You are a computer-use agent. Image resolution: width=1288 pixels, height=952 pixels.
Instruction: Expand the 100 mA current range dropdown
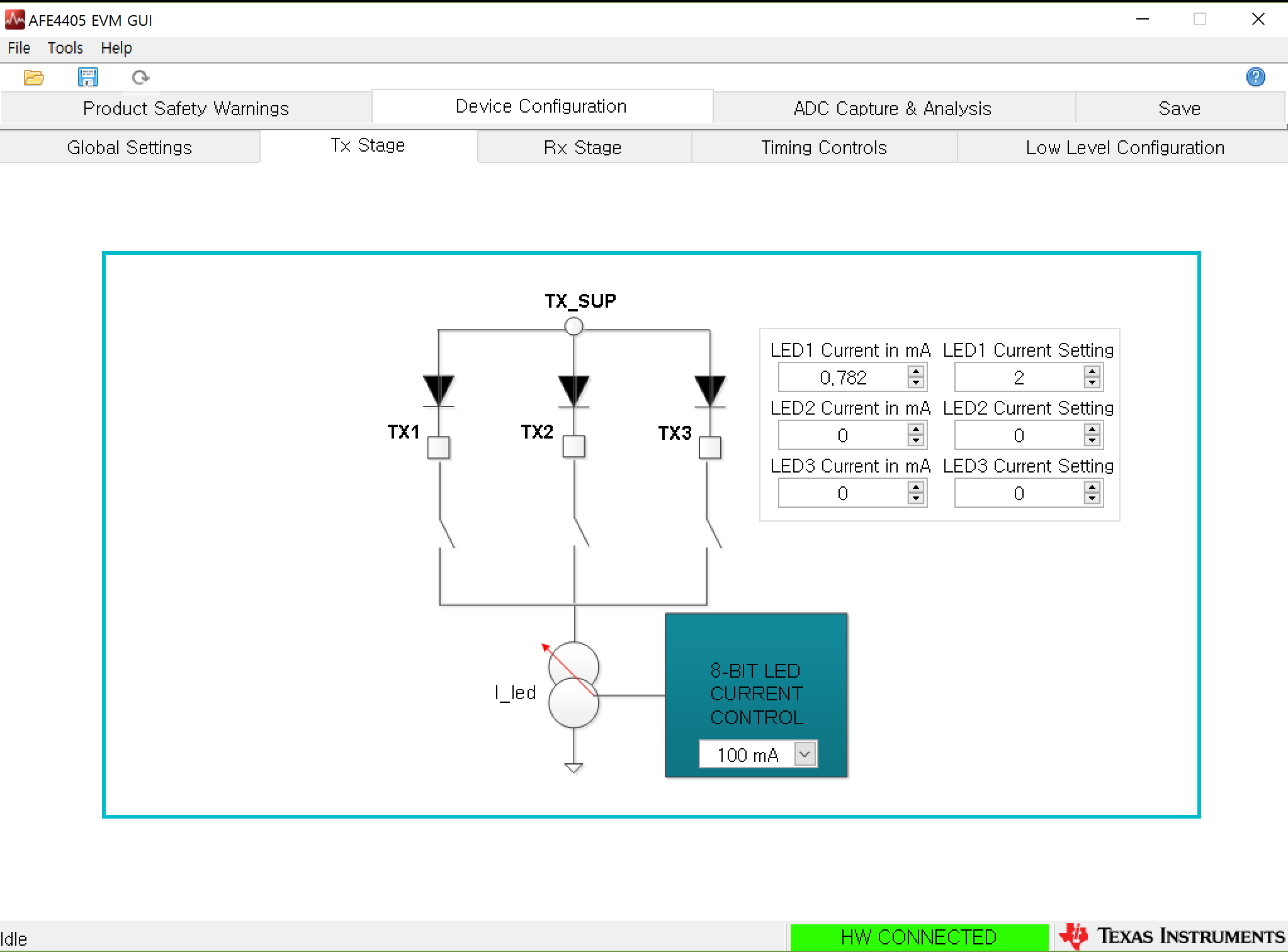[x=805, y=754]
